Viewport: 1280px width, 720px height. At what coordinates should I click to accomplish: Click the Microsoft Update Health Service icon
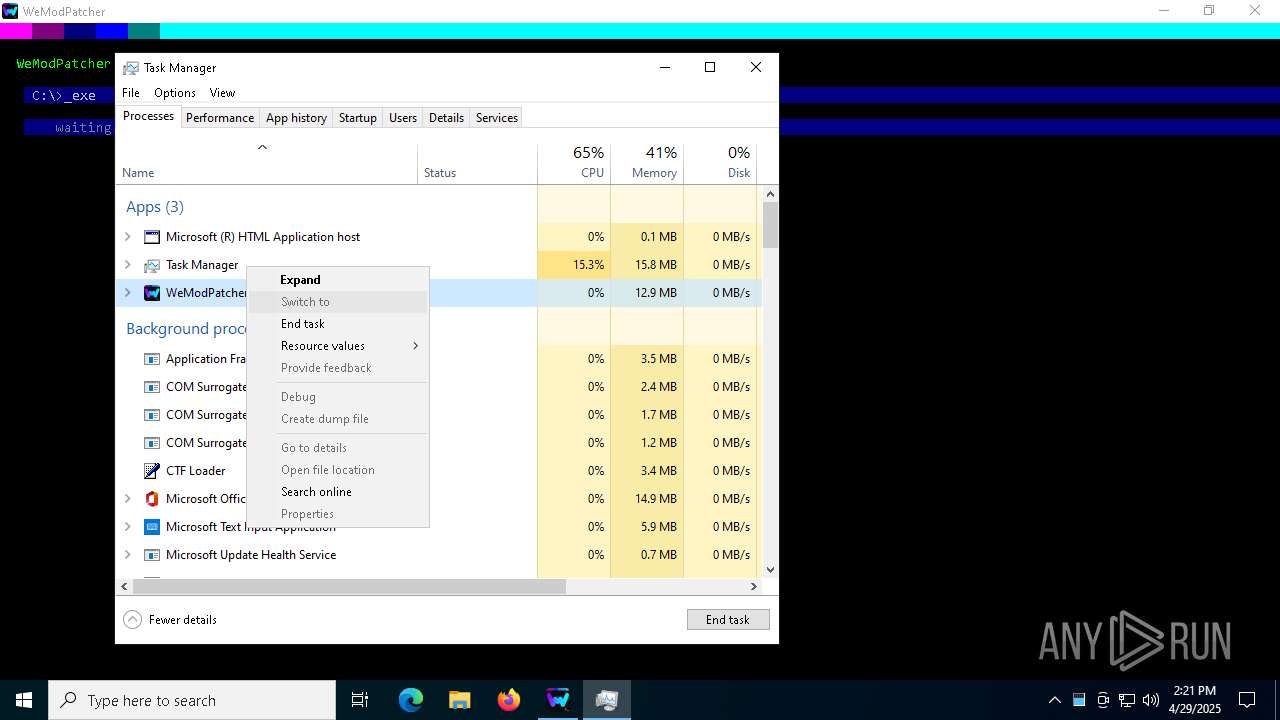pyautogui.click(x=152, y=555)
